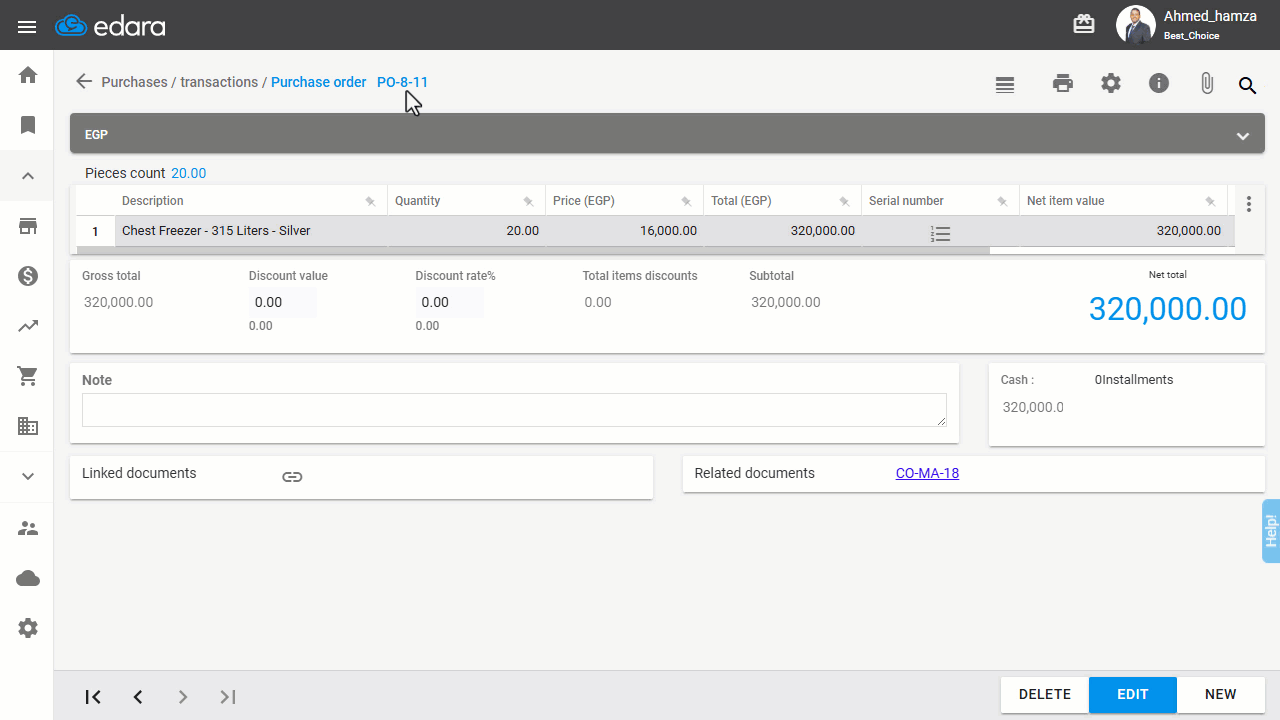
Task: Open the trending reports icon in sidebar
Action: click(28, 326)
